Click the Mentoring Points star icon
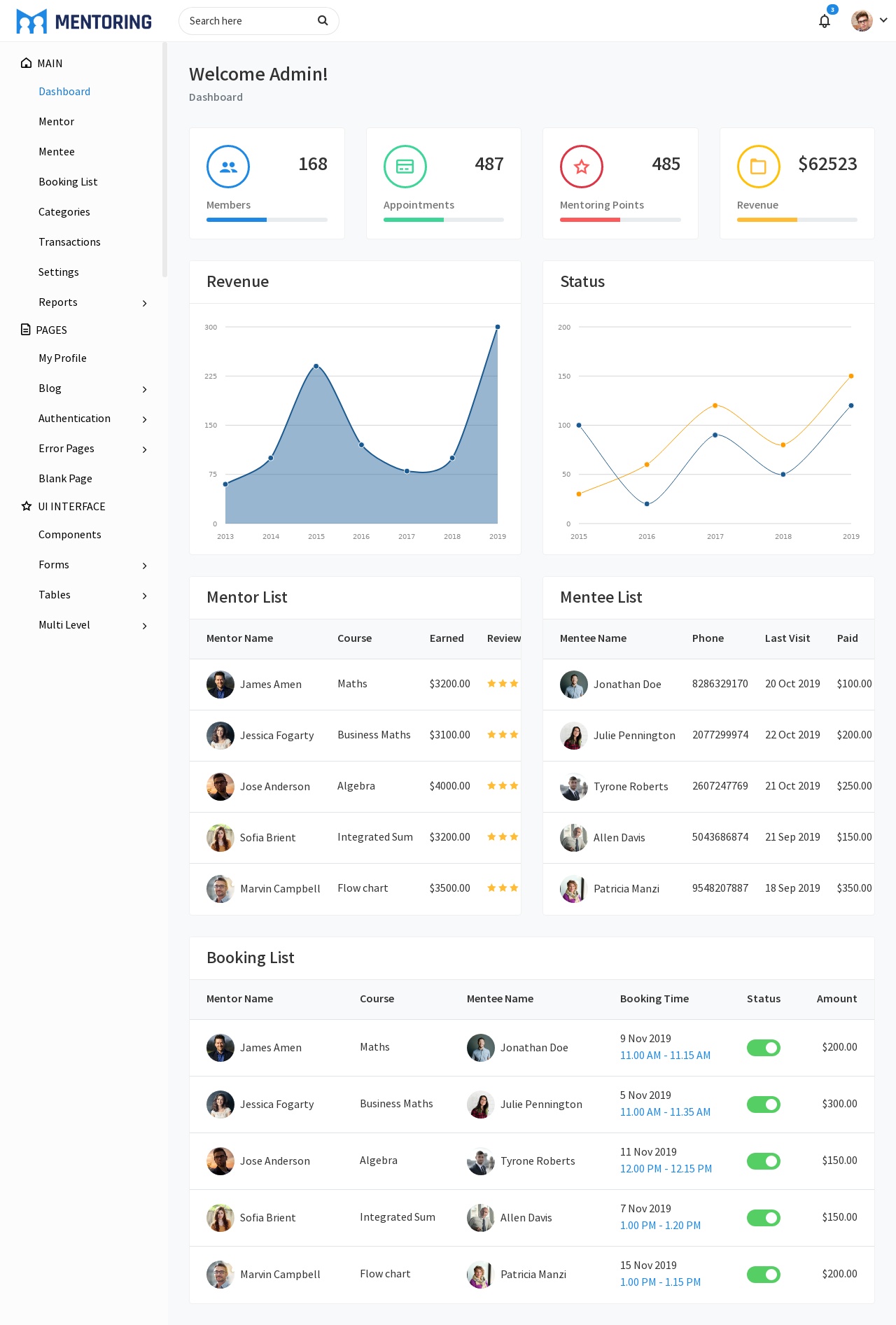Viewport: 896px width, 1325px height. pos(582,167)
